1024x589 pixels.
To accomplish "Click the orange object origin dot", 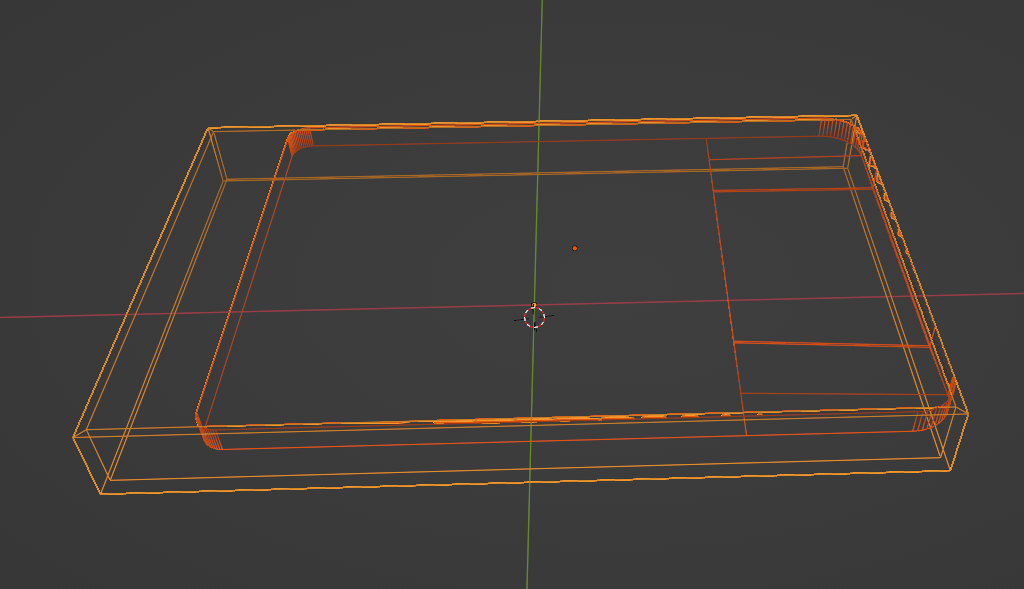I will tap(574, 248).
